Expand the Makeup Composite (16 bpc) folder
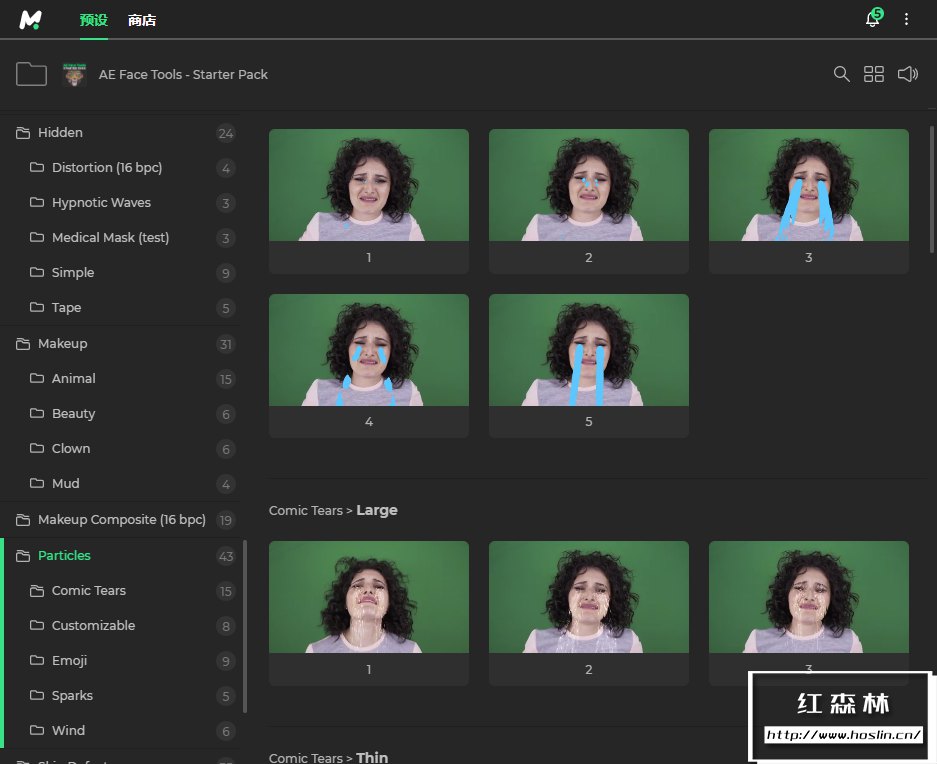Image resolution: width=937 pixels, height=764 pixels. point(121,520)
